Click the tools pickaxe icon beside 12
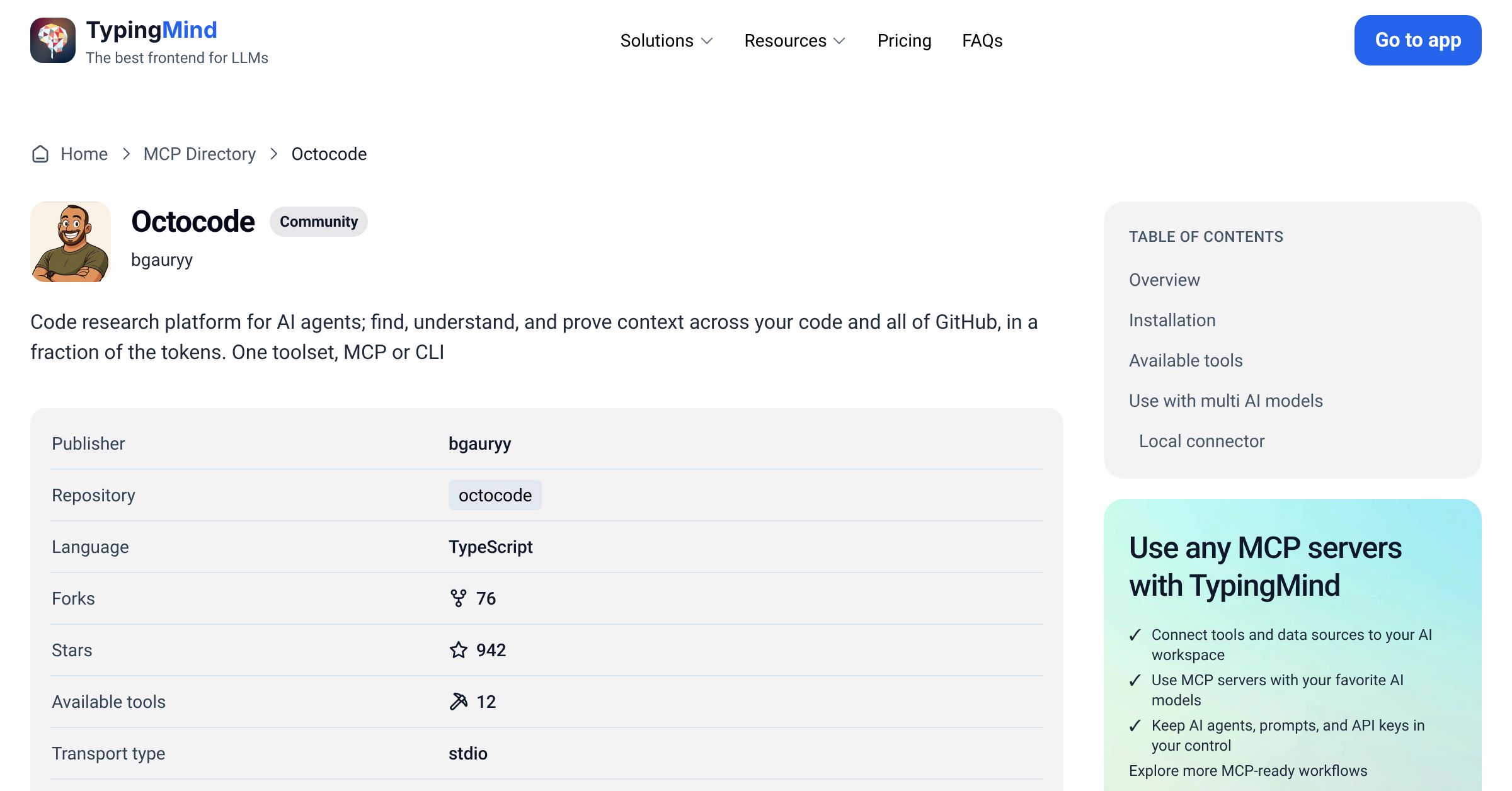This screenshot has width=1512, height=791. coord(459,702)
